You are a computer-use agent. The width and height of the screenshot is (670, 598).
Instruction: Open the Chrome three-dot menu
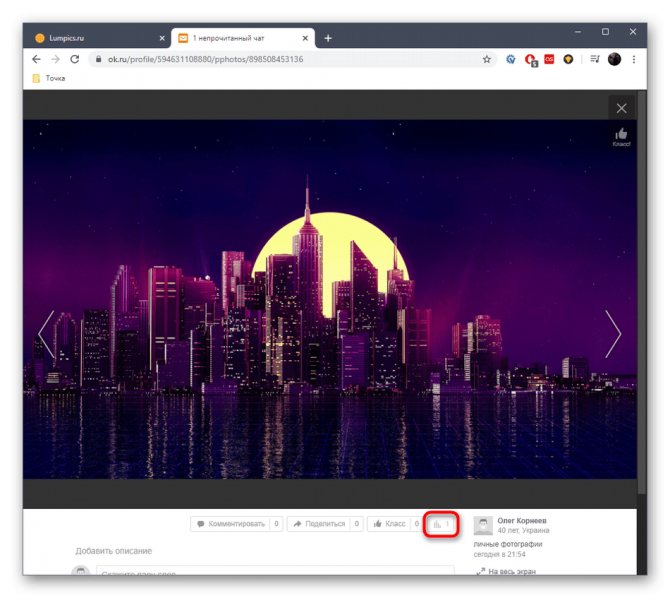coord(634,59)
